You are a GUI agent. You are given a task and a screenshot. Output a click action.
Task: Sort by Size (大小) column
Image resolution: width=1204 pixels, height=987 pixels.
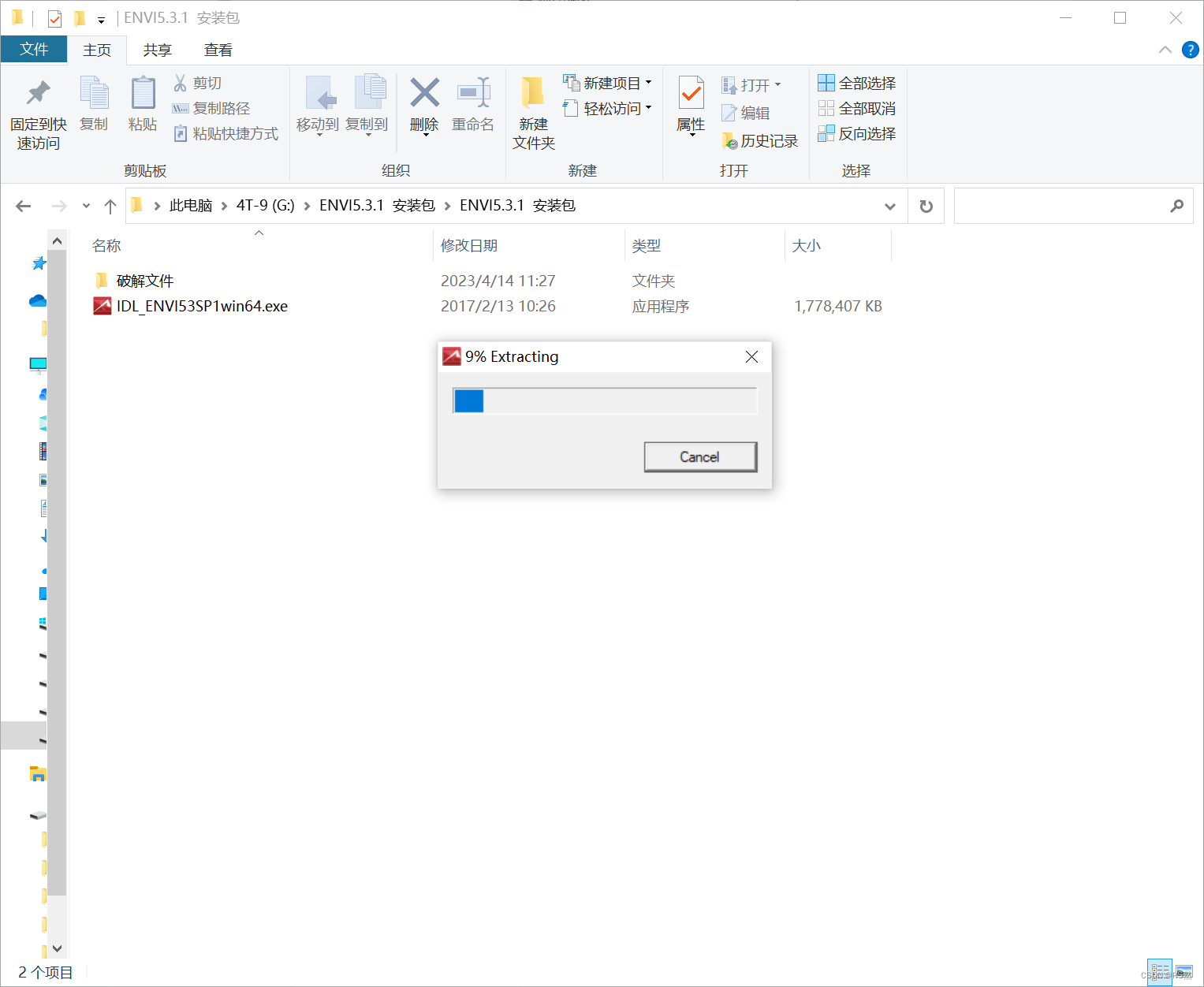[x=807, y=245]
